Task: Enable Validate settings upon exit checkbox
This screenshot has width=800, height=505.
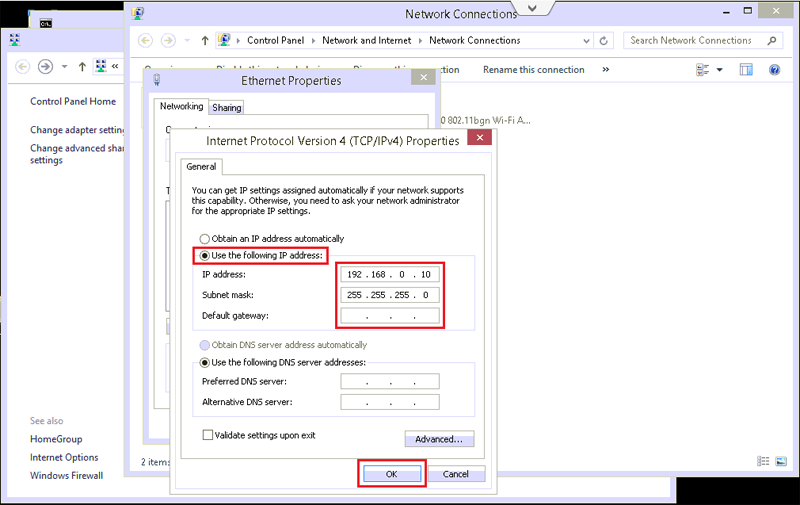Action: 208,436
